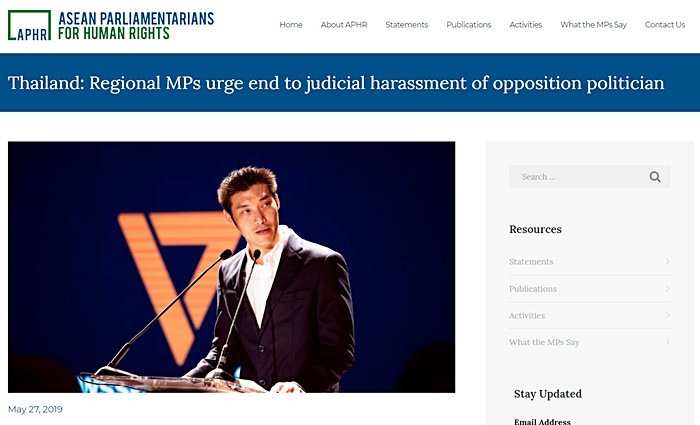Expand the Activities resource chevron
The height and width of the screenshot is (425, 700).
tap(667, 316)
